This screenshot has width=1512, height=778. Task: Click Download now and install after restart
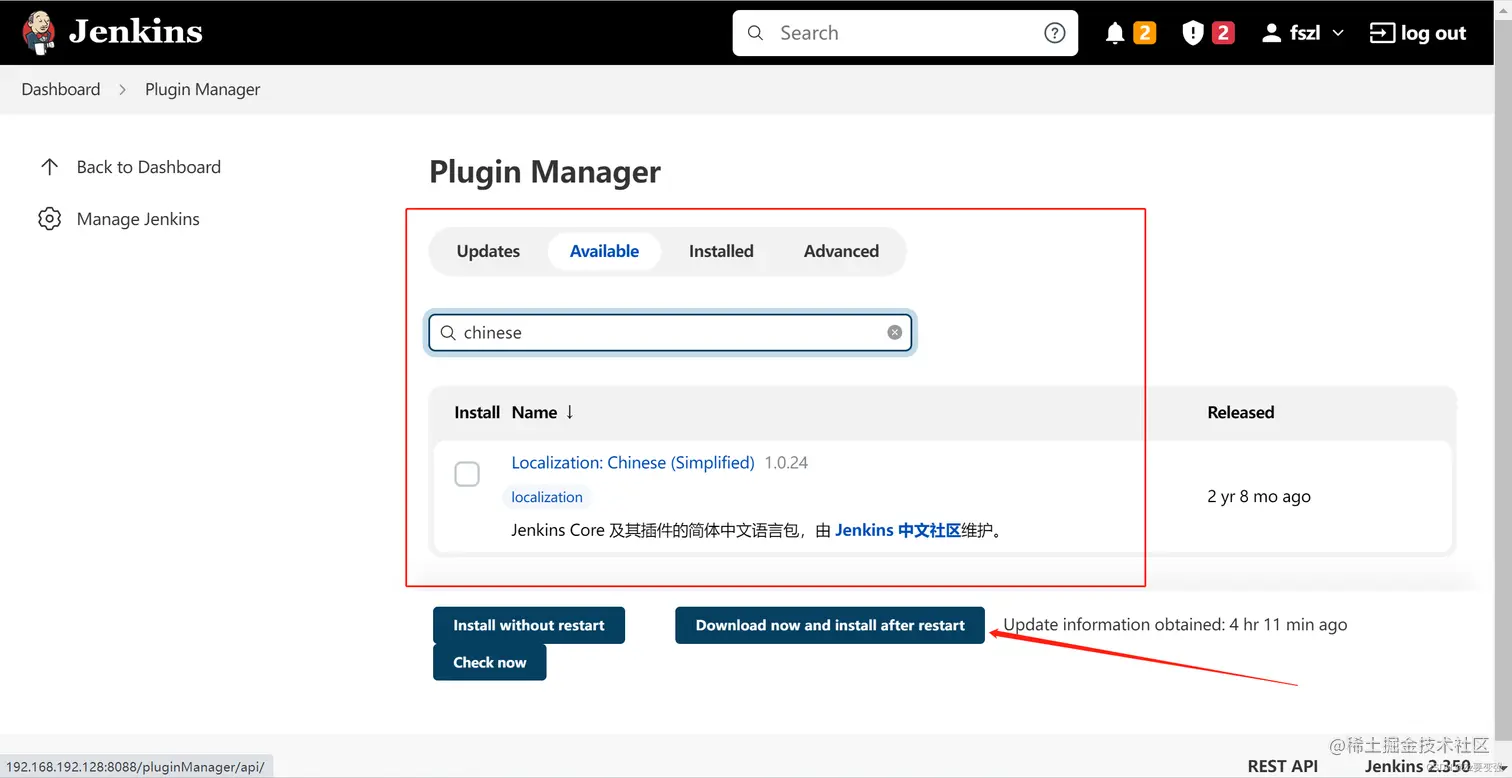coord(830,625)
